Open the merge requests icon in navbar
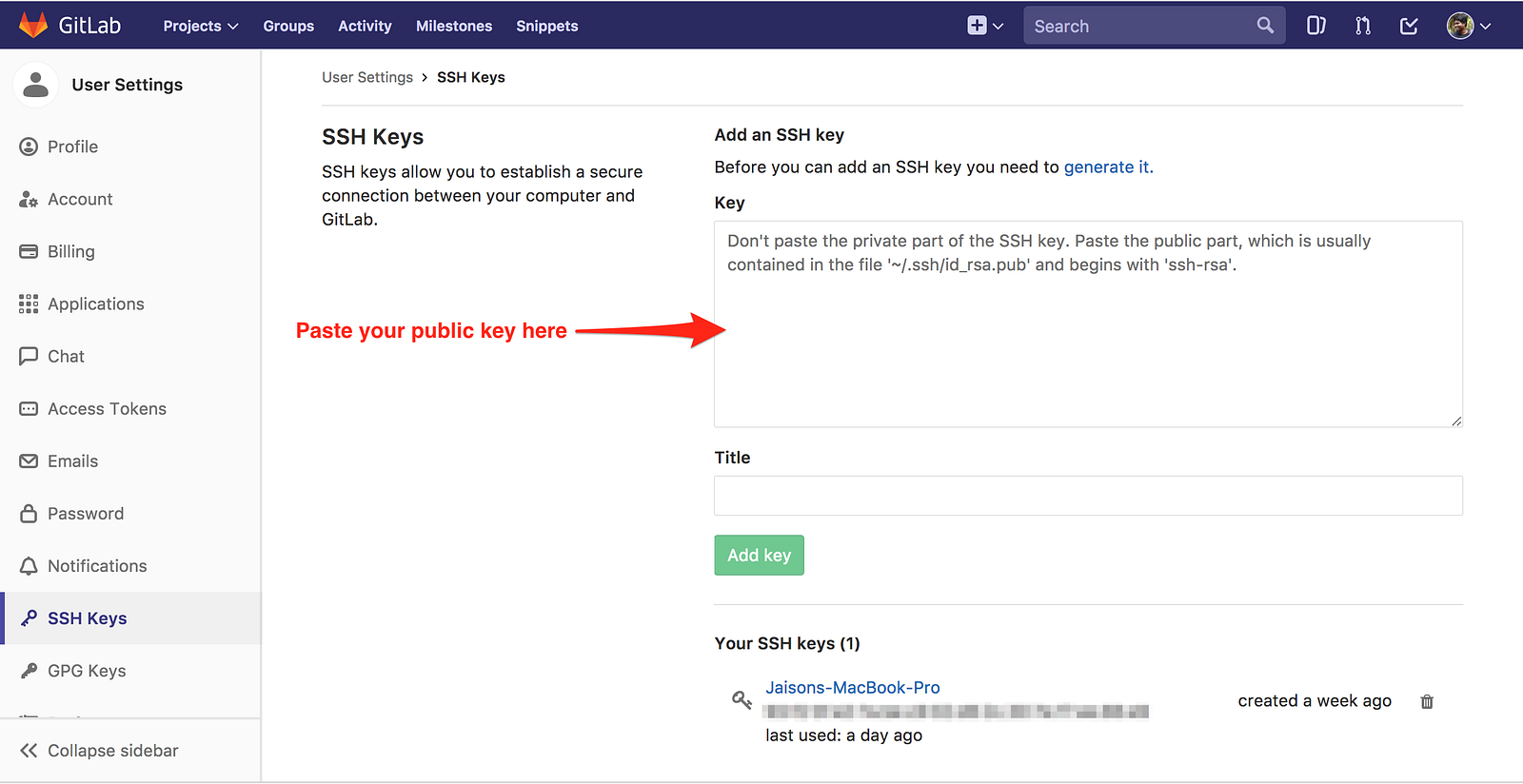This screenshot has height=784, width=1523. point(1363,26)
